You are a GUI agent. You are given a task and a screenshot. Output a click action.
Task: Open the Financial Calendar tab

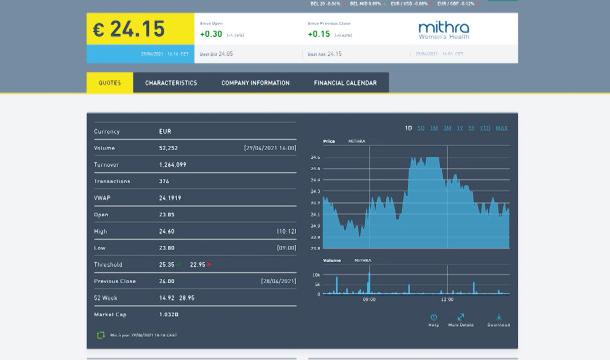(x=345, y=83)
